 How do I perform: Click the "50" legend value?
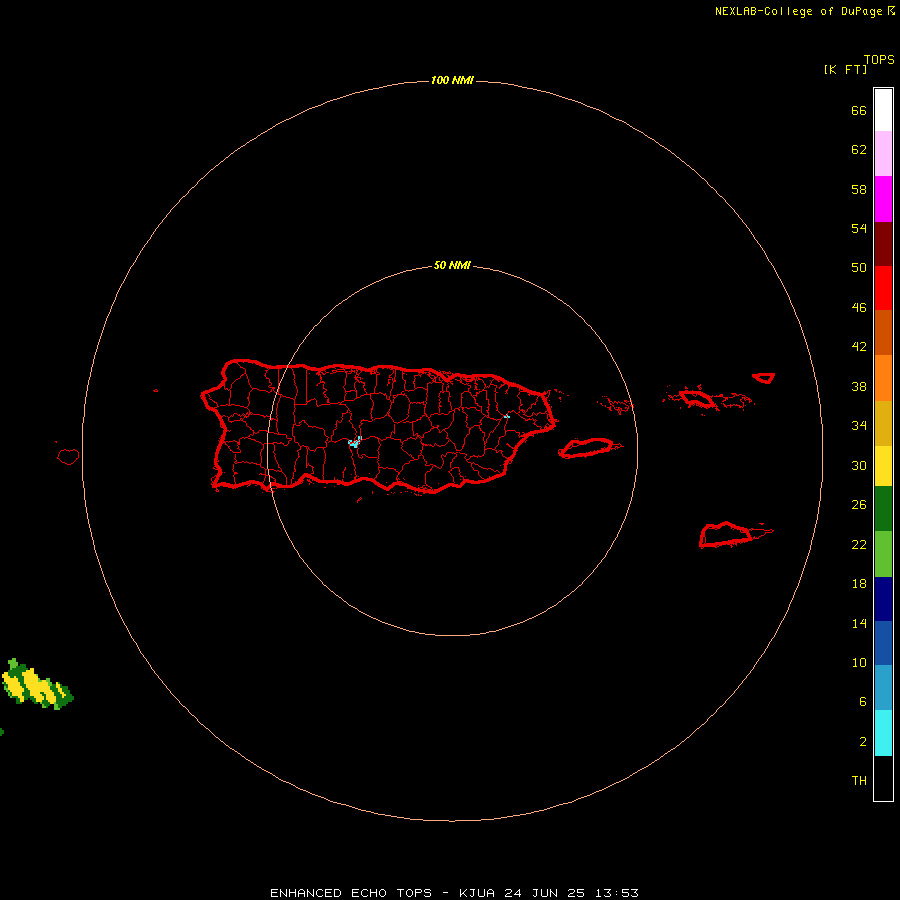[859, 268]
